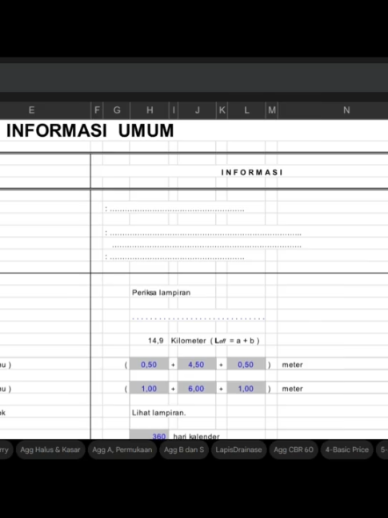Select the 0,50 cell right of 4,50
The width and height of the screenshot is (388, 518).
[x=246, y=364]
